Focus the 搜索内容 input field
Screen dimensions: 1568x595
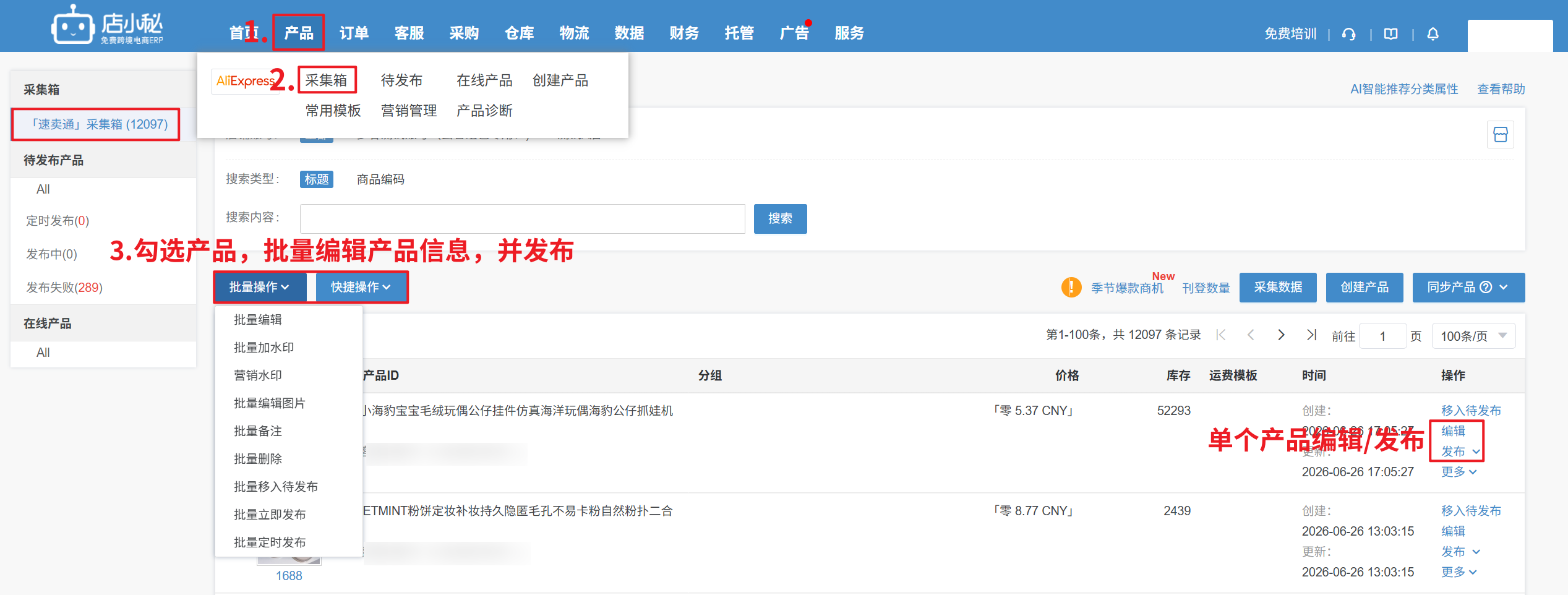click(x=523, y=219)
